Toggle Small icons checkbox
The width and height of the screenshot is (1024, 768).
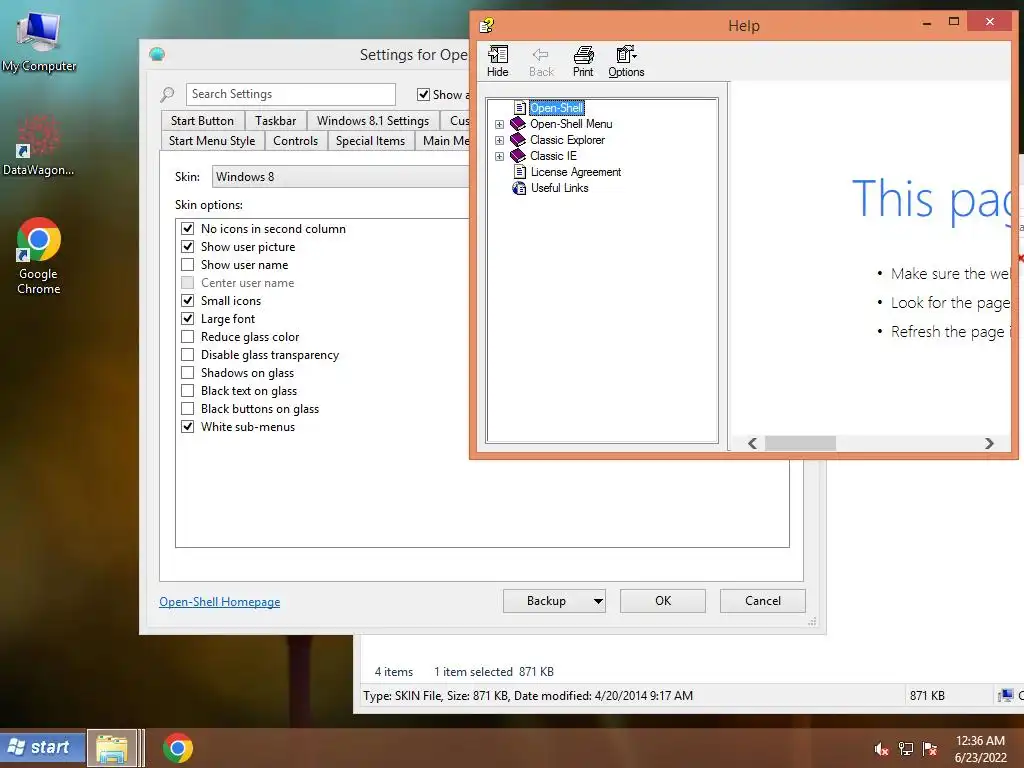coord(187,300)
